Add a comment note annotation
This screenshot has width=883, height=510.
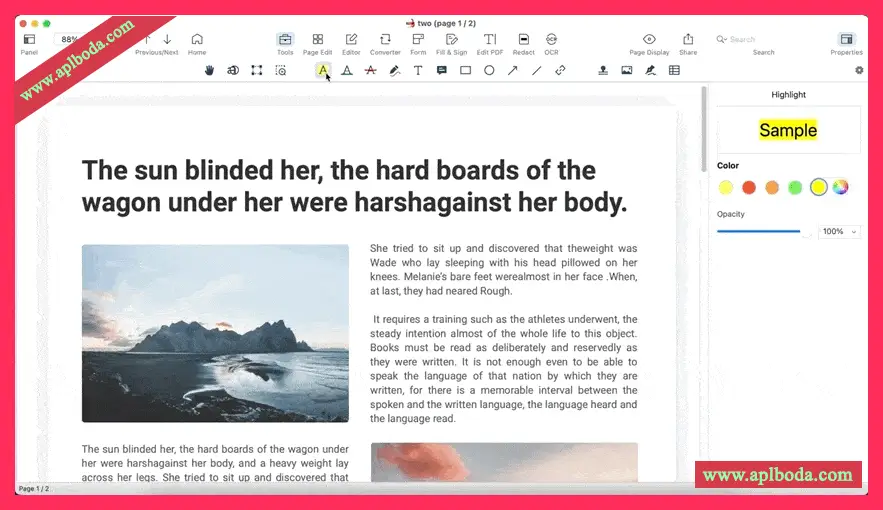click(441, 70)
